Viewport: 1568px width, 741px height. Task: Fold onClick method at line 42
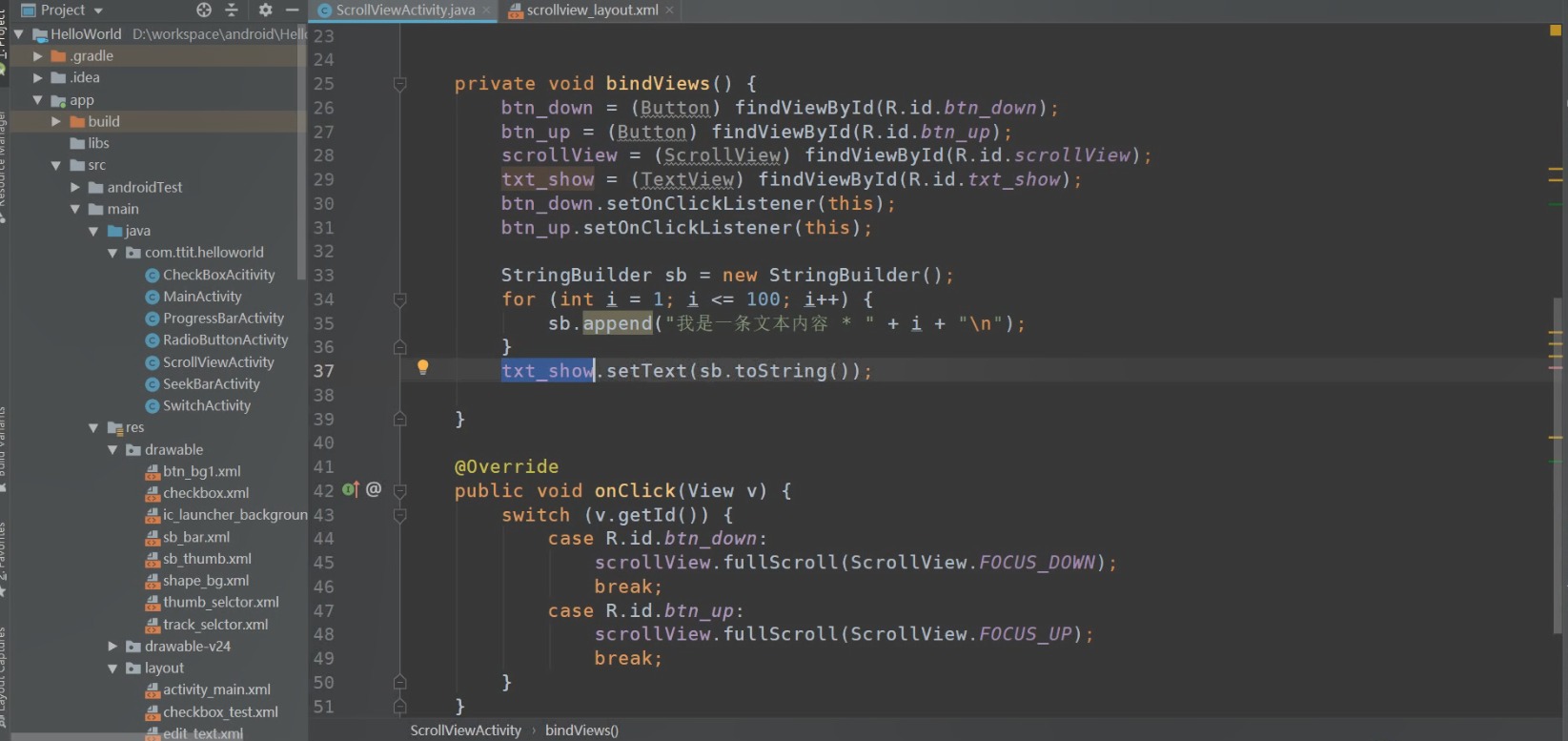pyautogui.click(x=400, y=491)
